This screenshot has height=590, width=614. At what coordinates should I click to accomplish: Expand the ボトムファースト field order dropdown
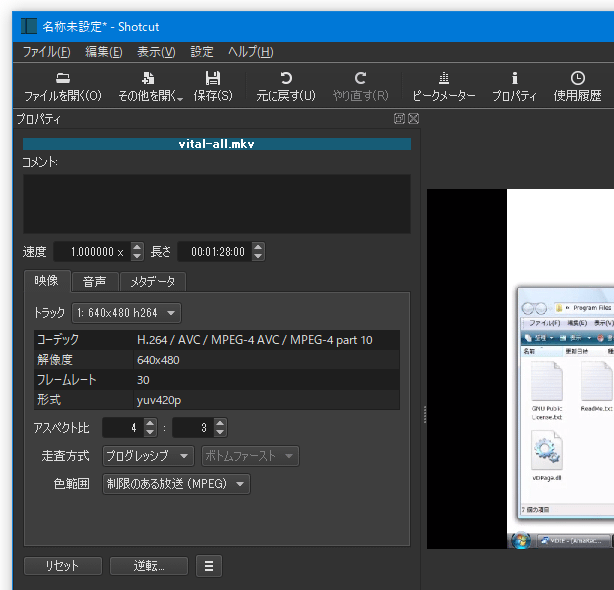pos(250,456)
